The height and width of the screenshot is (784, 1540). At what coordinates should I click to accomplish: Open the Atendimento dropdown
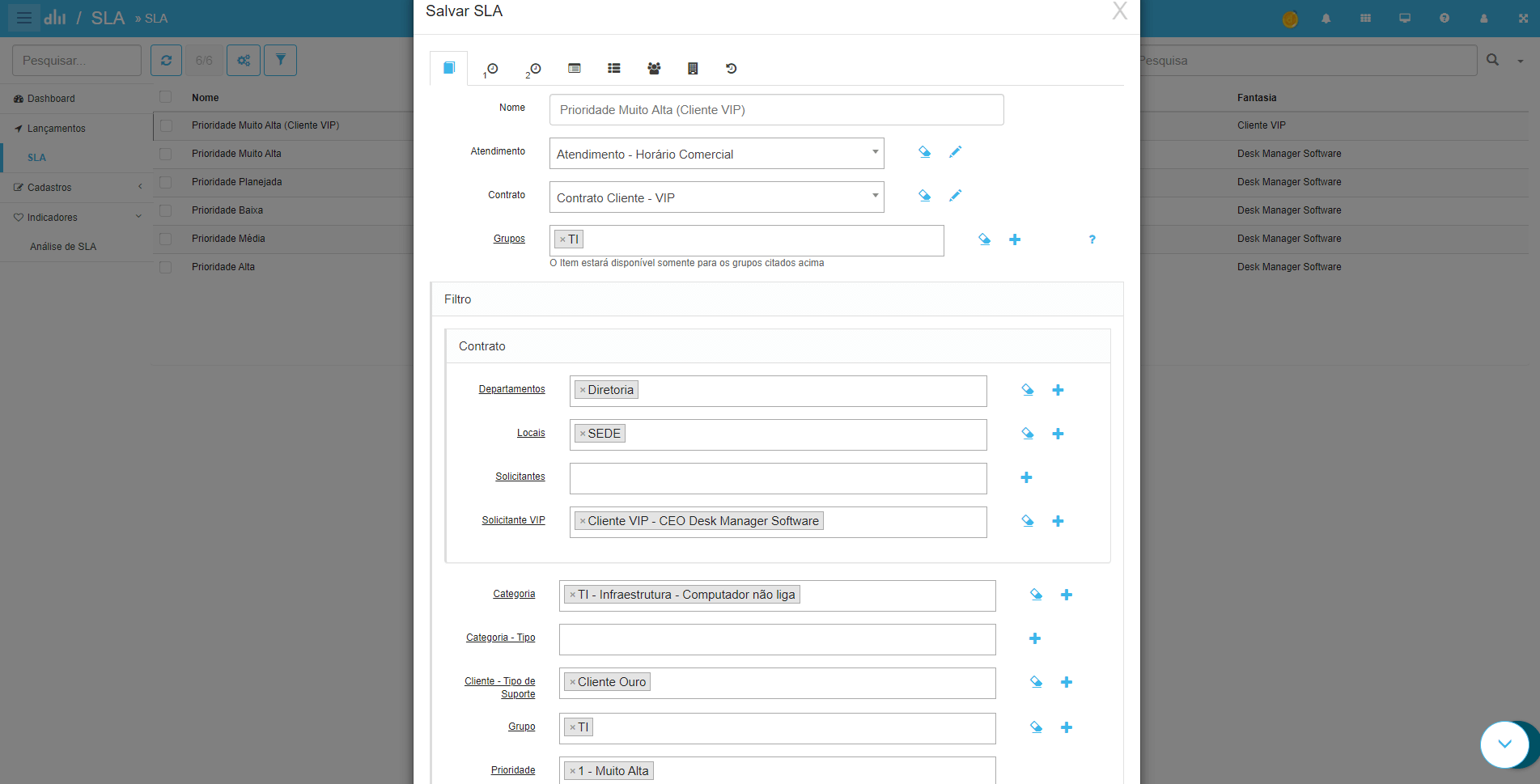(716, 154)
